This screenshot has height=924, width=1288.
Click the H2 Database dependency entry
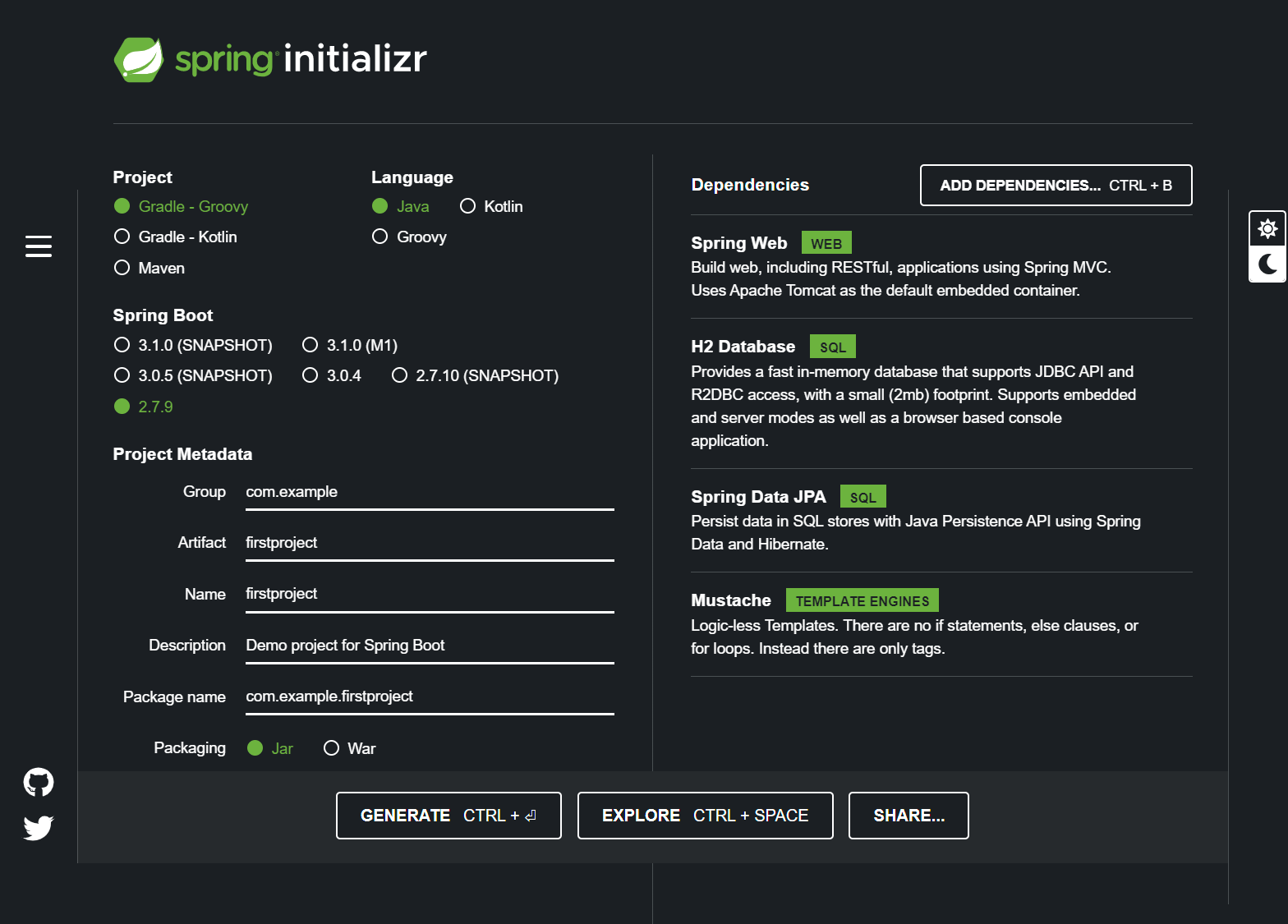[x=941, y=393]
